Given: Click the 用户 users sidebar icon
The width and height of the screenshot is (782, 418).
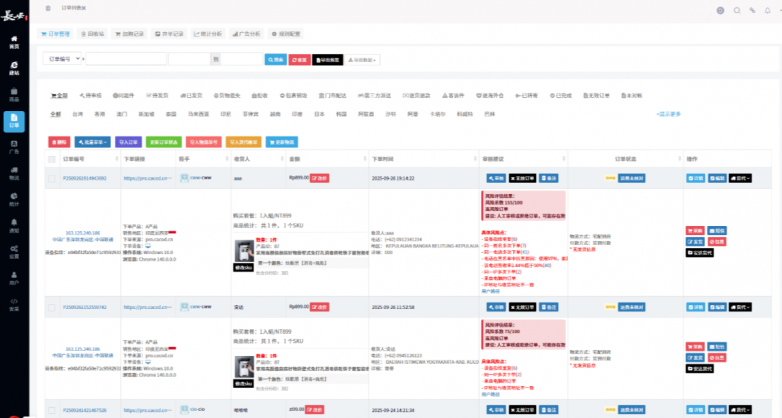Looking at the screenshot, I should click(13, 277).
